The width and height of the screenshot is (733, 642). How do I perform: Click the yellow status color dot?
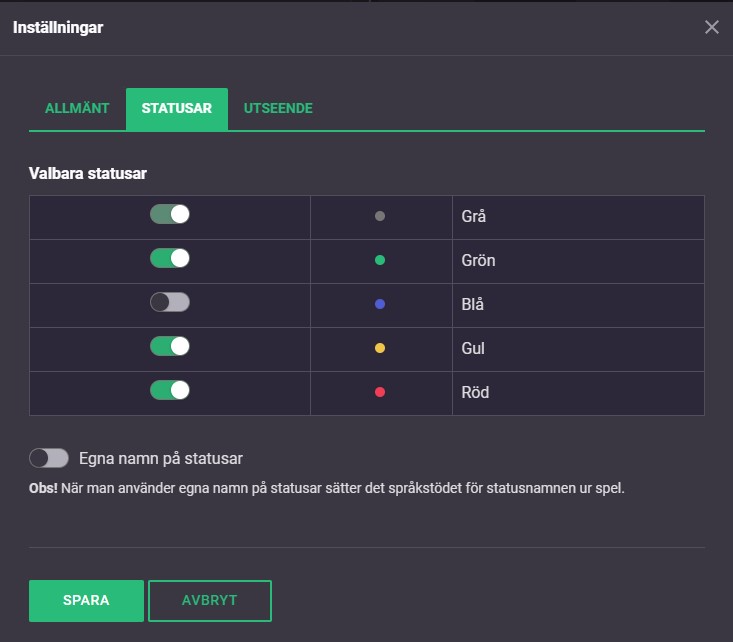[x=380, y=348]
